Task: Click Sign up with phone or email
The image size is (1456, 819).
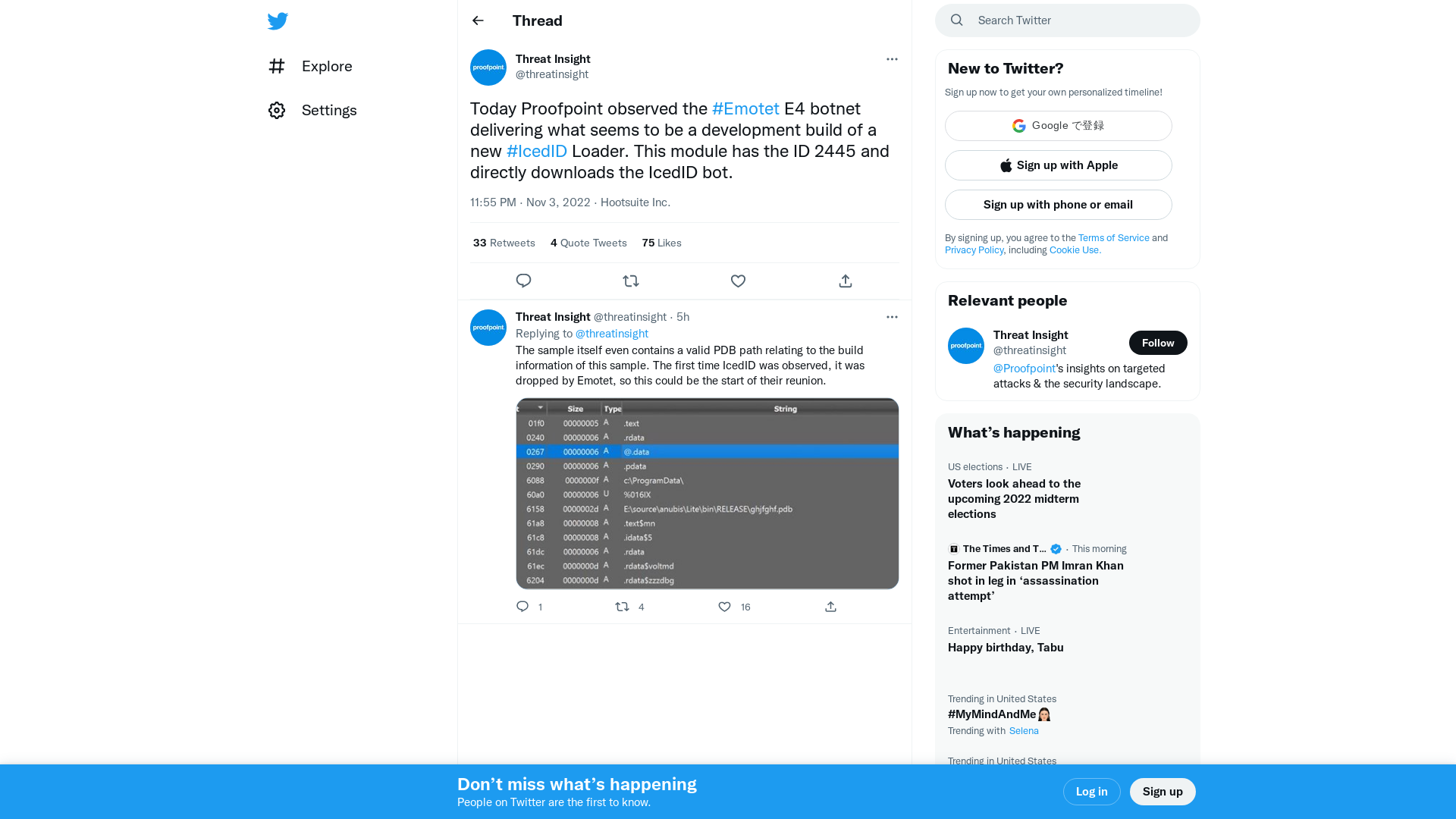Action: (1058, 205)
